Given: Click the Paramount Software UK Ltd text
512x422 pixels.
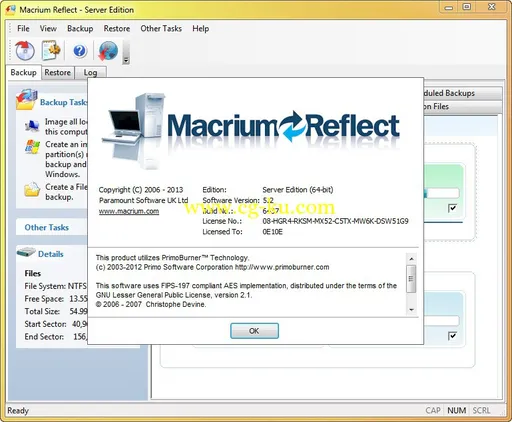Looking at the screenshot, I should pos(143,200).
